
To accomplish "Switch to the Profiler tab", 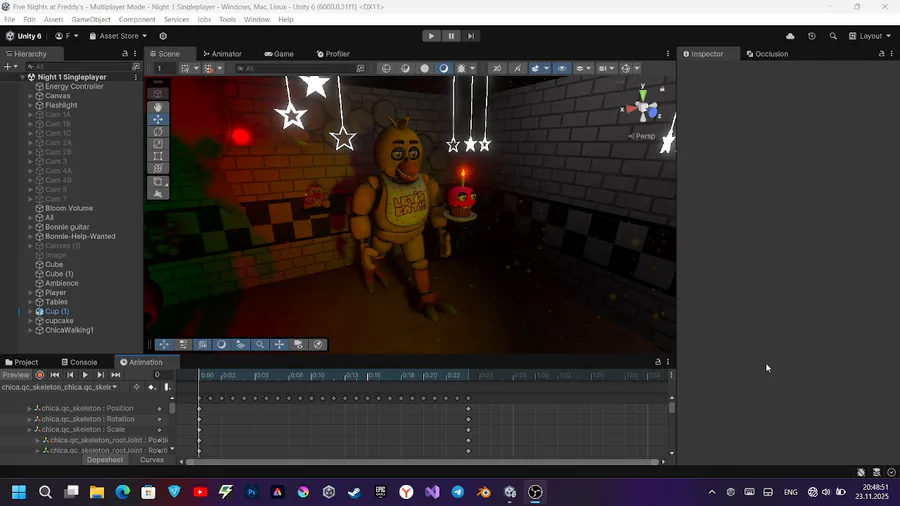I will point(333,54).
